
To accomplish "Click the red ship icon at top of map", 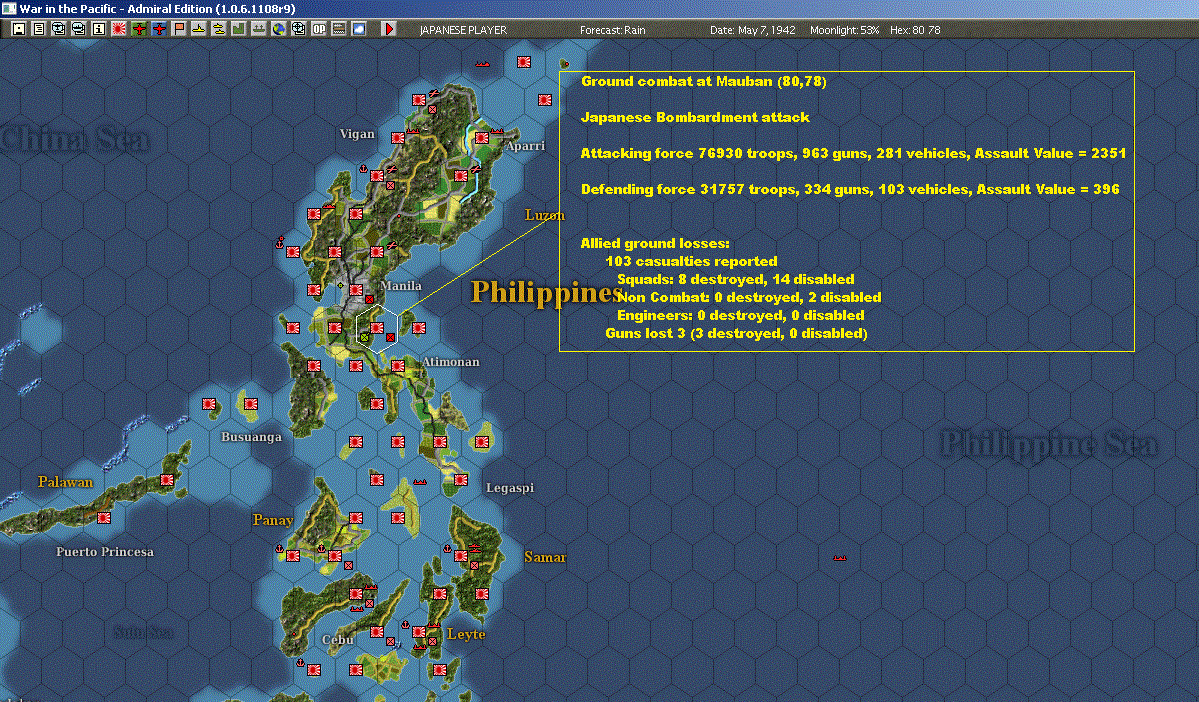I will tap(483, 63).
